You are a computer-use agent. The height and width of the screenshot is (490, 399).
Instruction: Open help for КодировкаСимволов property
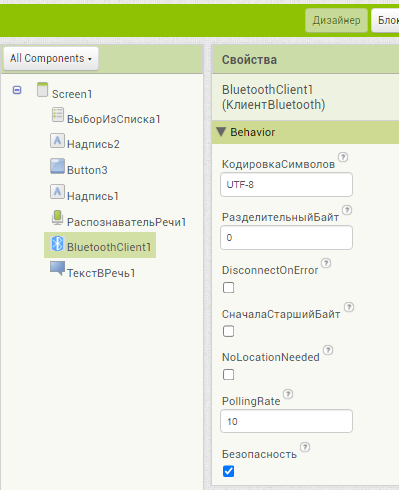343,157
